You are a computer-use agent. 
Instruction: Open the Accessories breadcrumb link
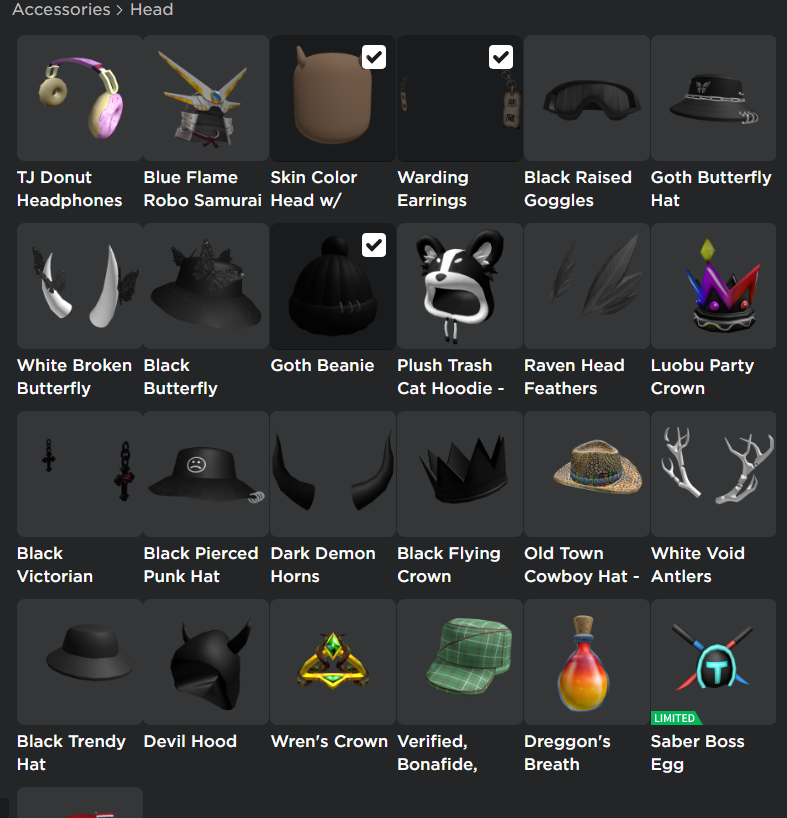pyautogui.click(x=61, y=9)
